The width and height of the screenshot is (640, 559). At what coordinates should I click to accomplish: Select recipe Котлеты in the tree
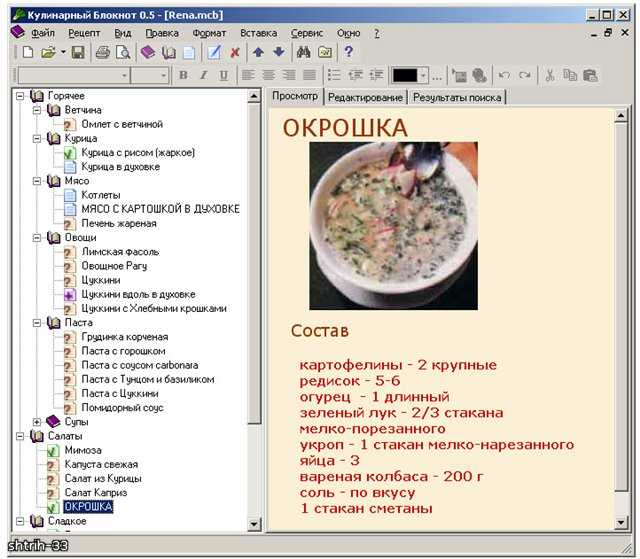tap(100, 195)
